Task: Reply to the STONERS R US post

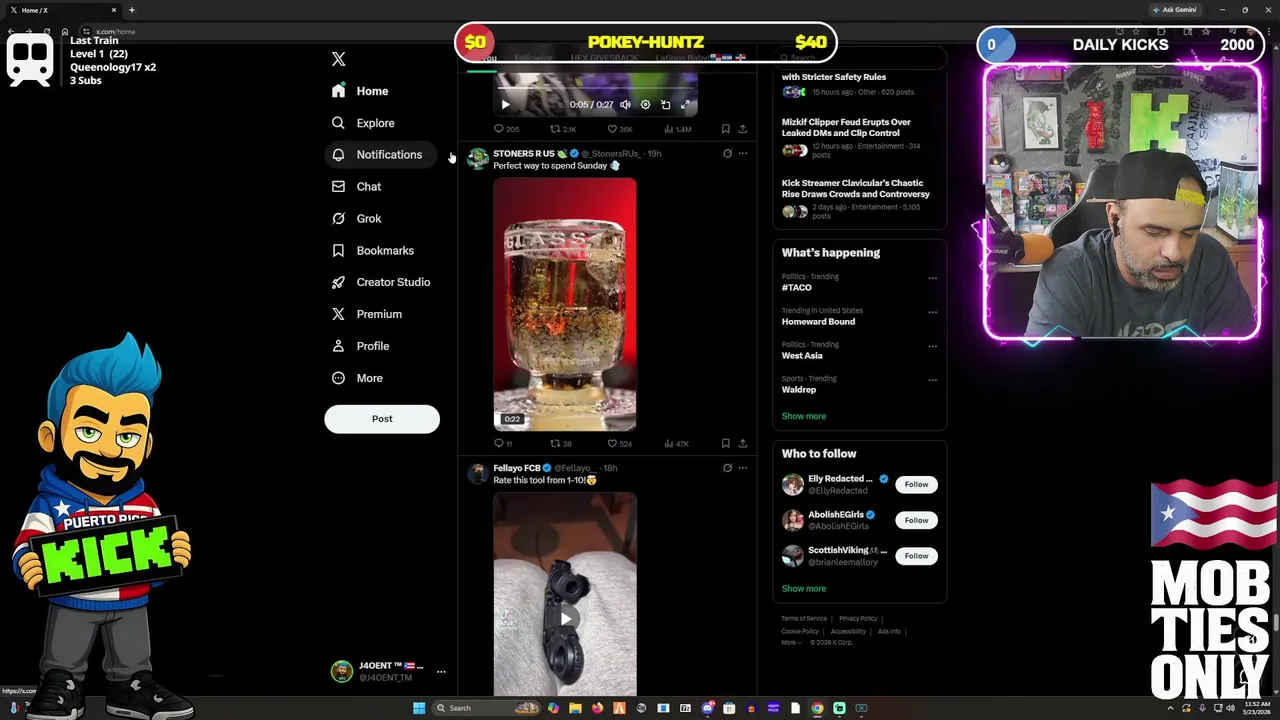Action: point(503,443)
